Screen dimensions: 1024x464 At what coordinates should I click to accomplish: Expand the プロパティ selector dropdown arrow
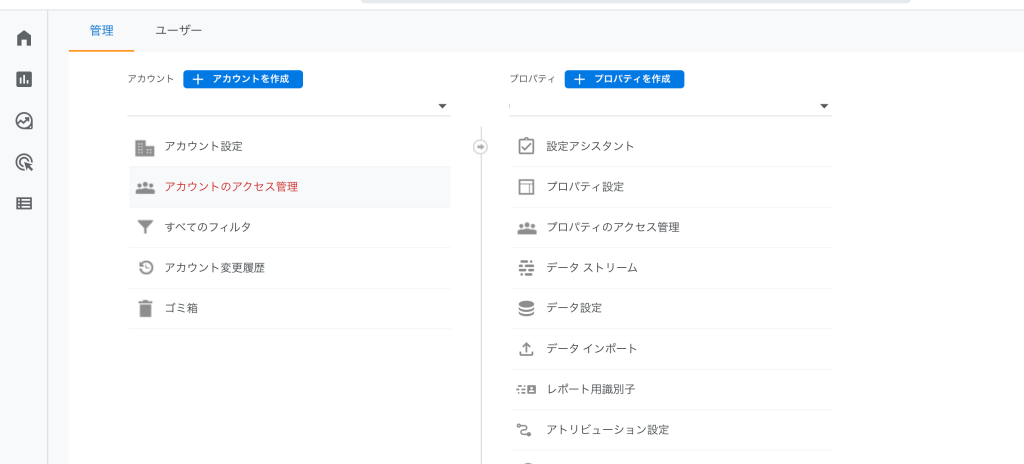point(824,106)
